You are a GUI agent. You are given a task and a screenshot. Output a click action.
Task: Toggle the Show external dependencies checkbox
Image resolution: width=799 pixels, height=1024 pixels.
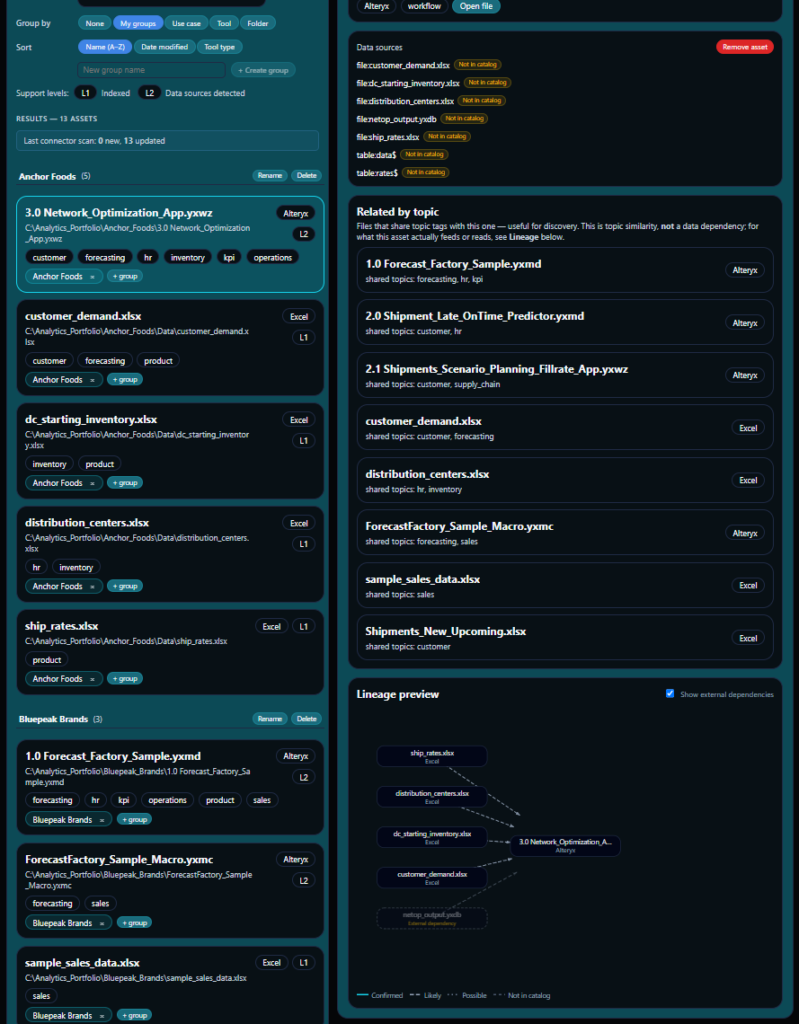[x=670, y=694]
